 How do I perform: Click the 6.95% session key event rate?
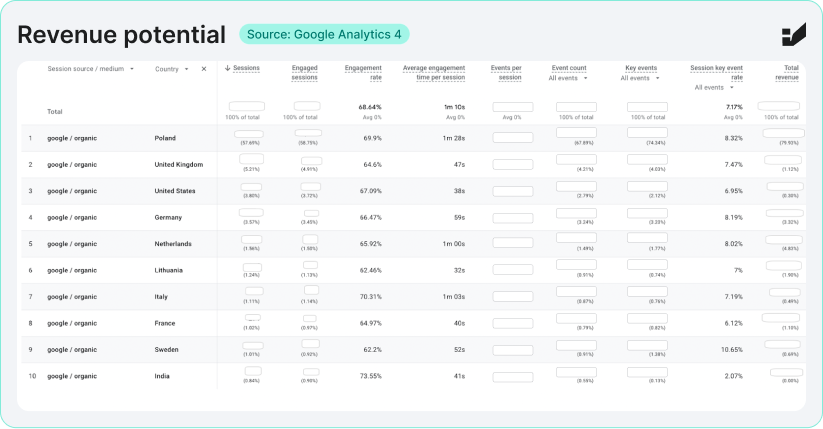pyautogui.click(x=733, y=191)
